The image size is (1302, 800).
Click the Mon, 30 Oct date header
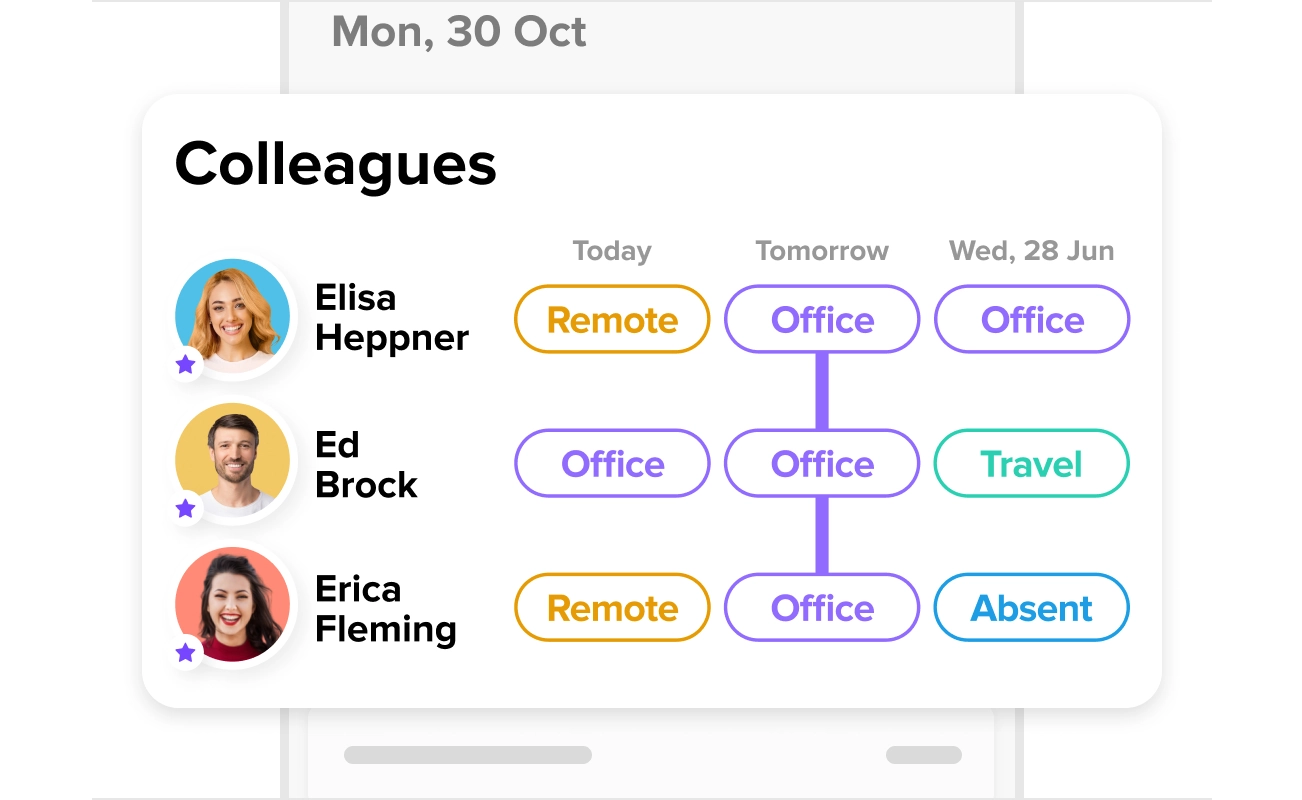459,32
